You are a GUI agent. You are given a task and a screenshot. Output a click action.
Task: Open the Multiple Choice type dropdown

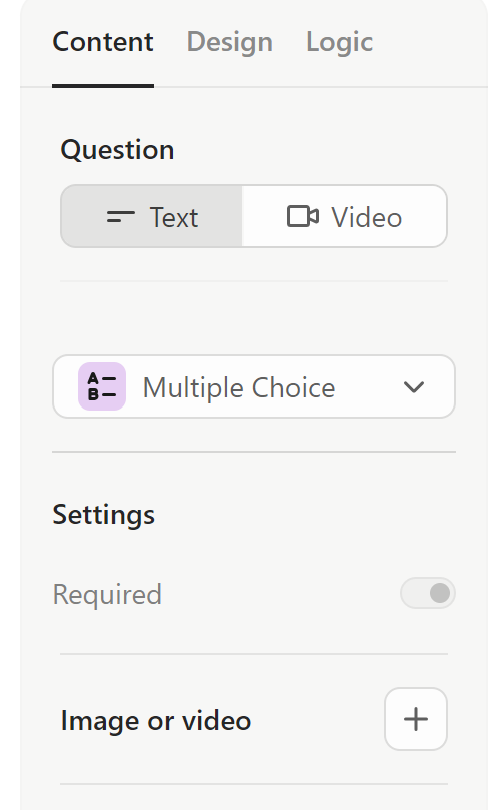(254, 386)
